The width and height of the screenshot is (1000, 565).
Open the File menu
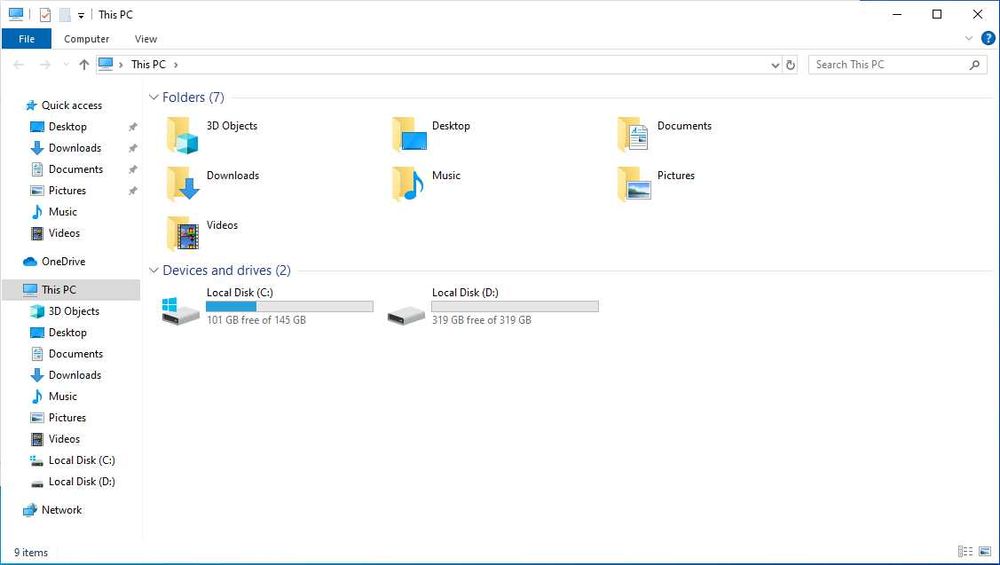click(26, 39)
